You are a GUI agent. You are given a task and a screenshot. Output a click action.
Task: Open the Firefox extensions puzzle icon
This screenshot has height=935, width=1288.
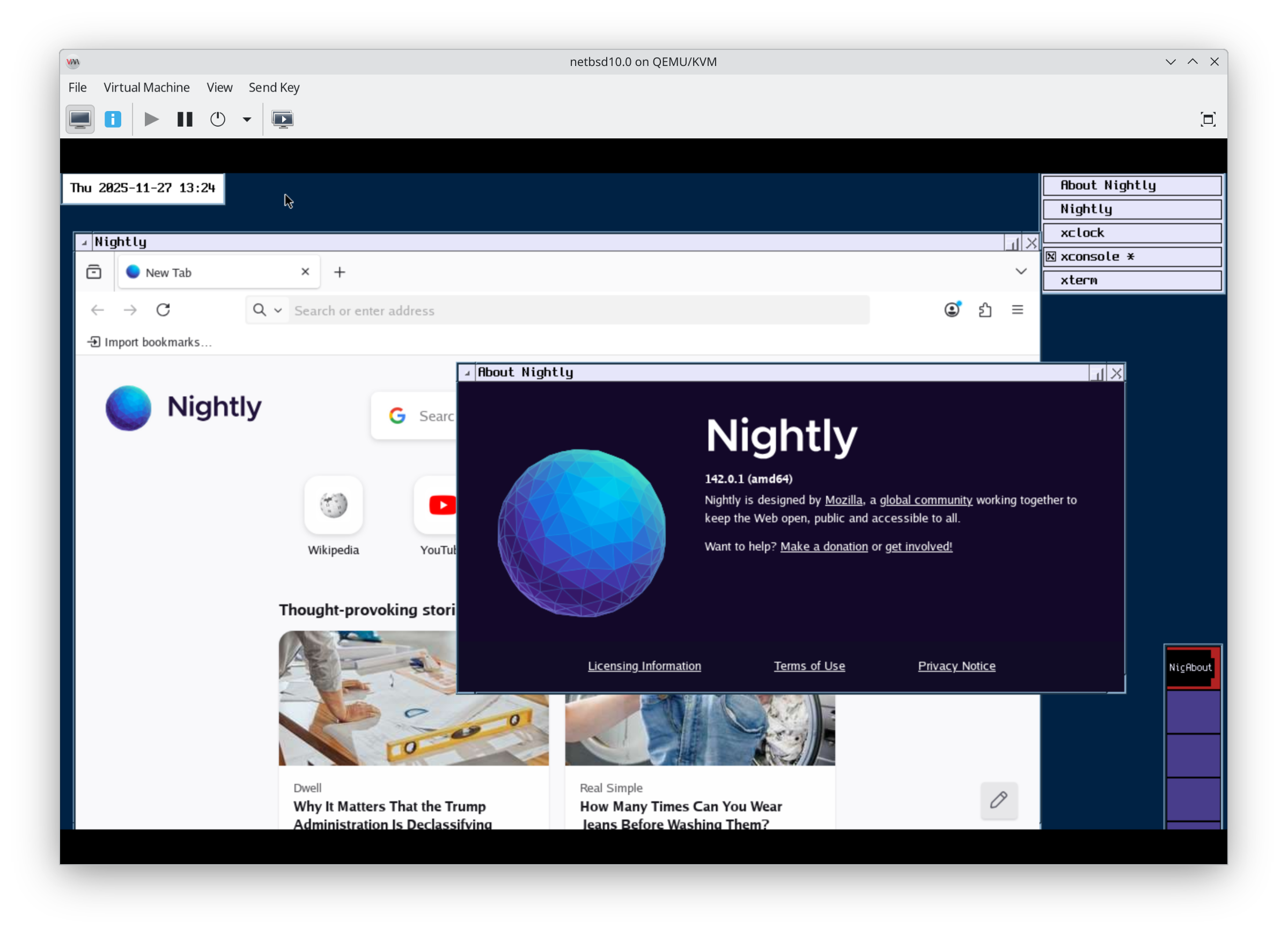[x=985, y=310]
